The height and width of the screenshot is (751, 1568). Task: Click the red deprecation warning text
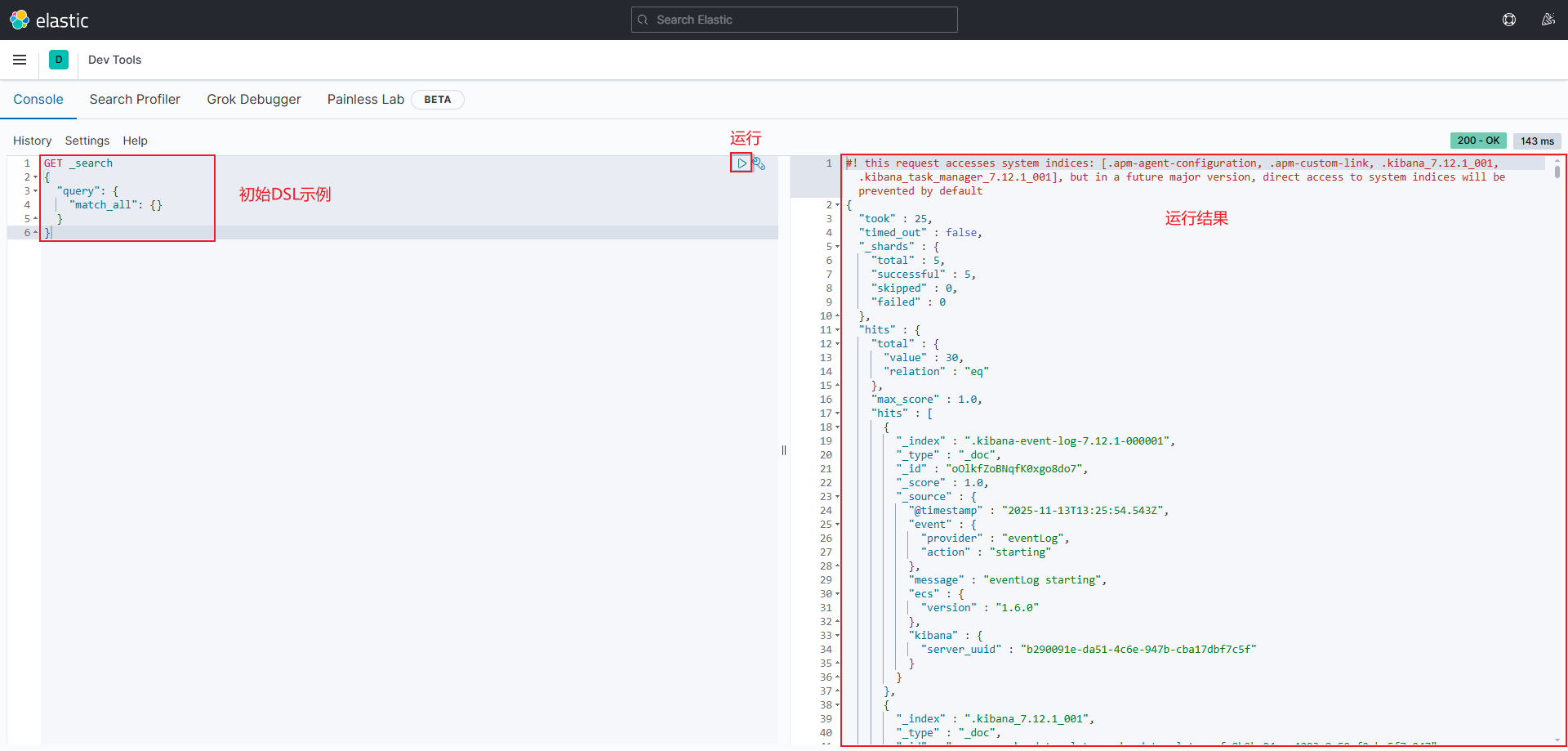(x=1176, y=177)
